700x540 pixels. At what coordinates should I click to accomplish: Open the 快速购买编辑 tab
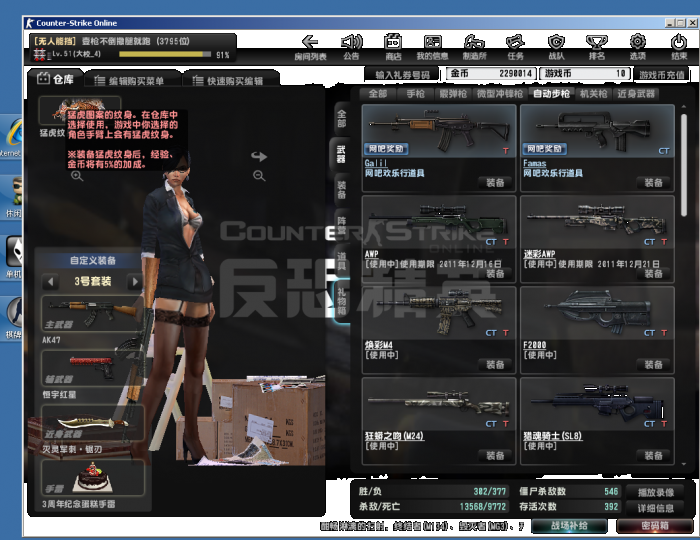pyautogui.click(x=231, y=80)
